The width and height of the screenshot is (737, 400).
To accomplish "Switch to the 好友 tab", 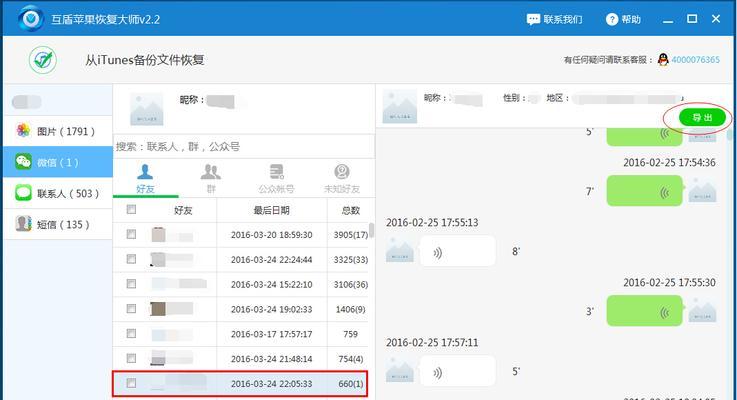I will [x=145, y=179].
